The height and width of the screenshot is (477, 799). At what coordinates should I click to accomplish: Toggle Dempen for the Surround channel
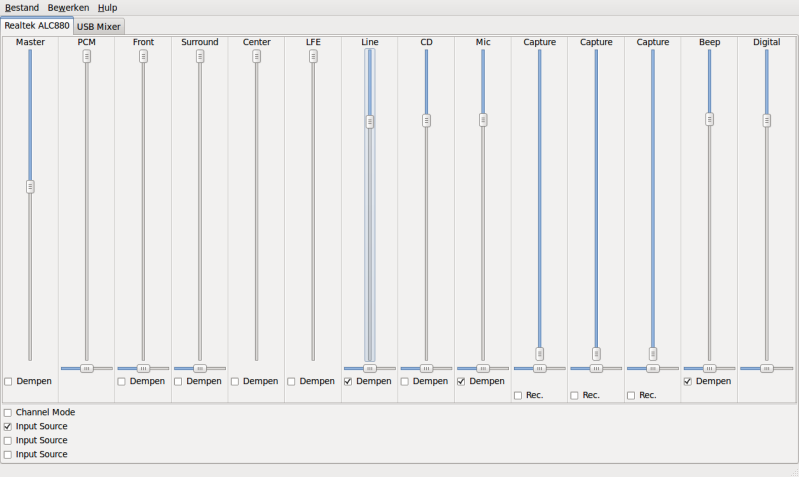click(179, 381)
